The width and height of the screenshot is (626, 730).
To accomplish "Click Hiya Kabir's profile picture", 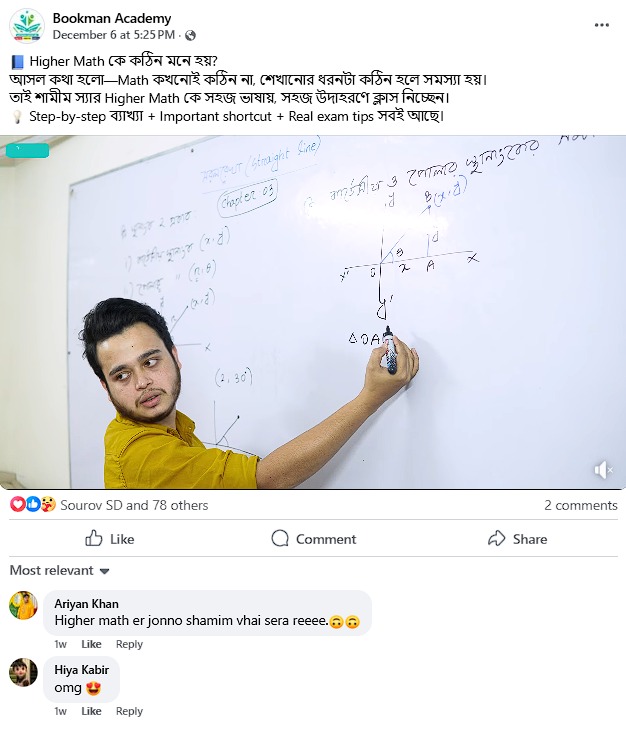I will coord(23,672).
